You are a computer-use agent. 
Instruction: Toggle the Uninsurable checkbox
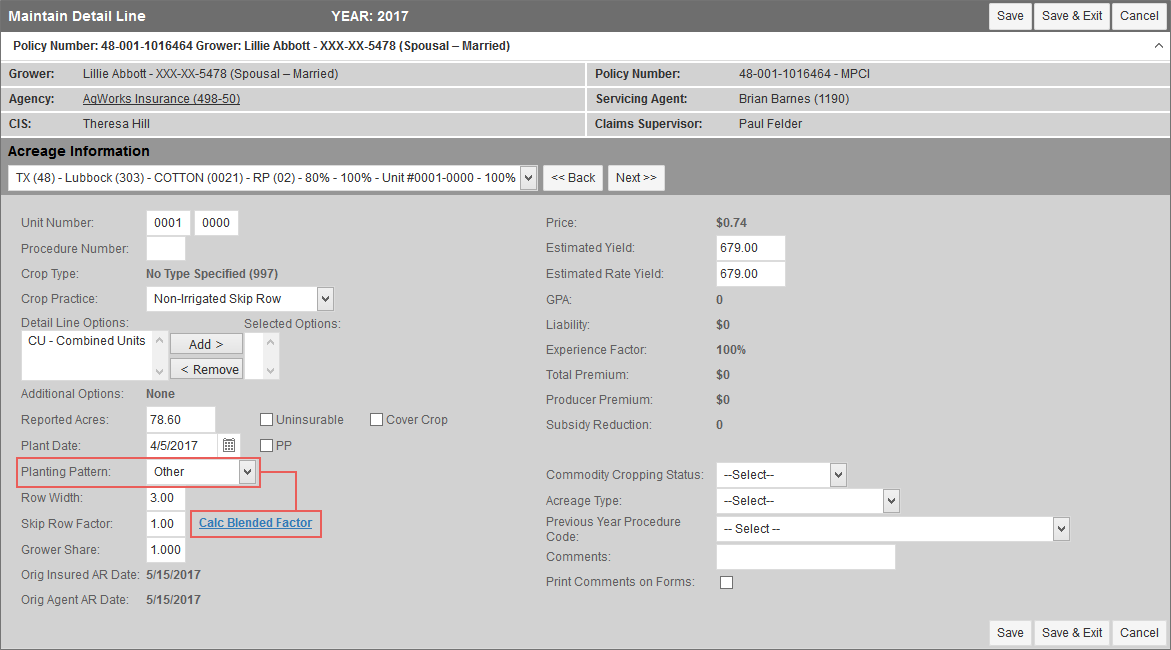point(267,420)
